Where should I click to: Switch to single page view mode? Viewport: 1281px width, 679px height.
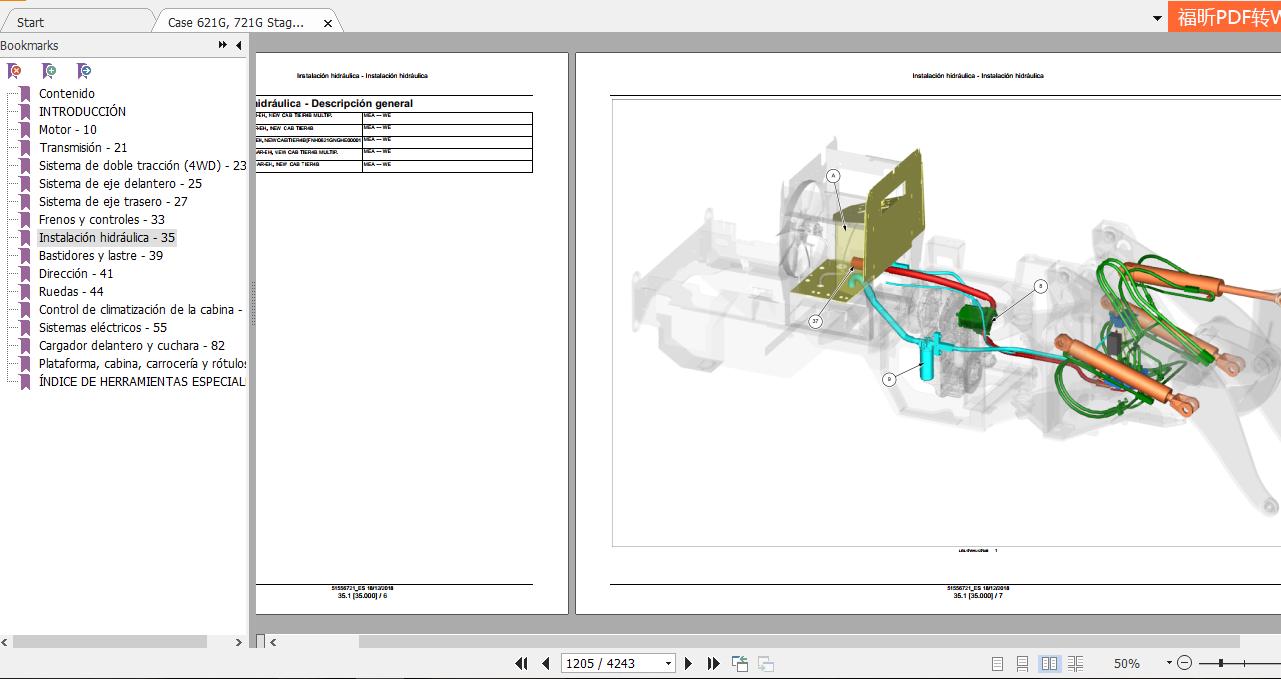click(997, 663)
